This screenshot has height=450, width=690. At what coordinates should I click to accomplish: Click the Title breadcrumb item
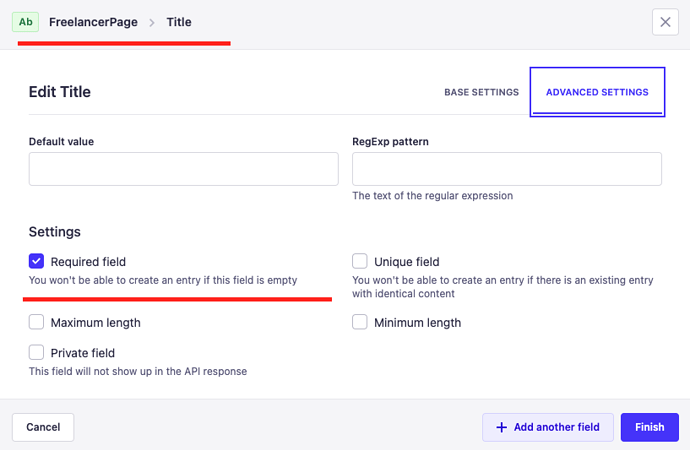(x=179, y=22)
